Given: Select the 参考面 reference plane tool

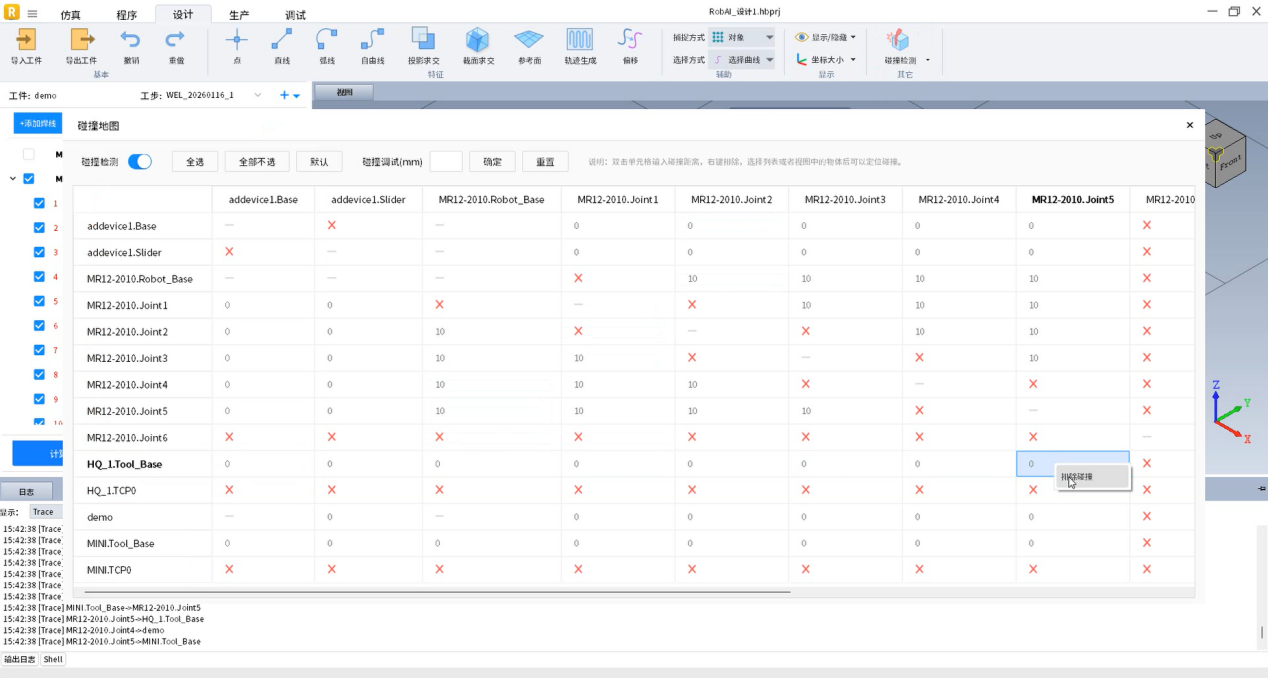Looking at the screenshot, I should [529, 40].
